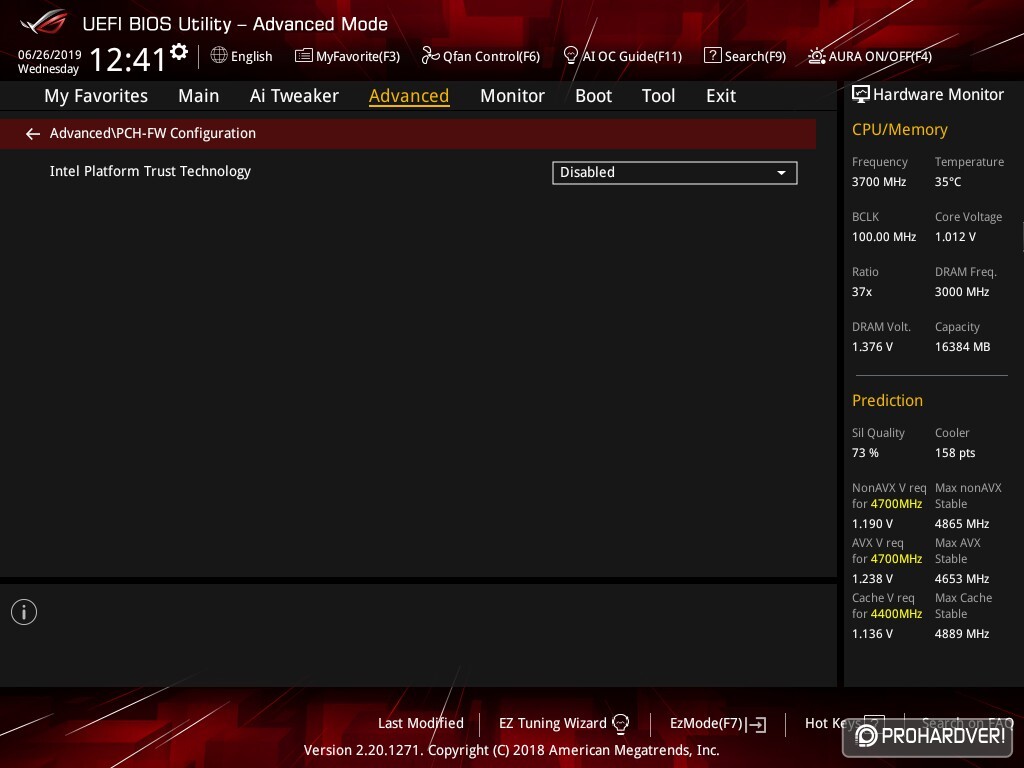
Task: Select Intel Platform Trust Technology label
Action: pyautogui.click(x=150, y=171)
